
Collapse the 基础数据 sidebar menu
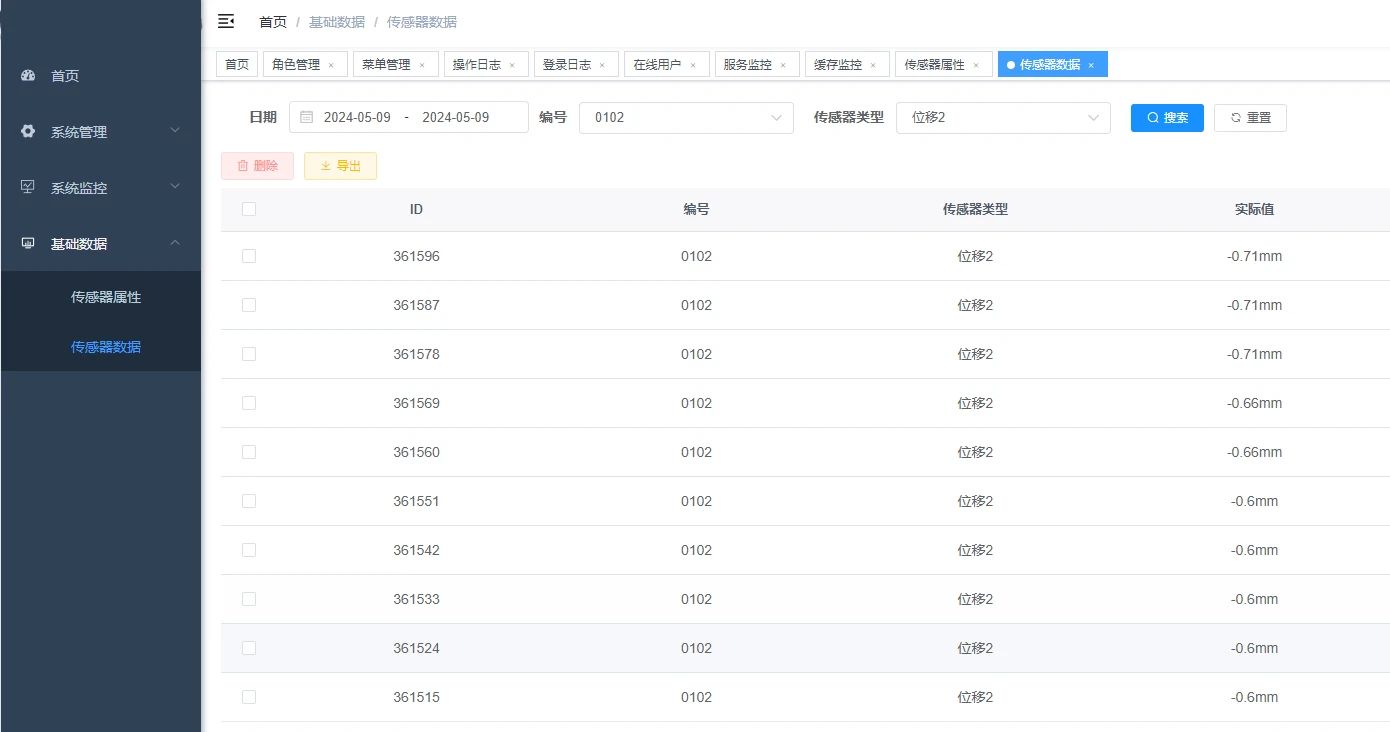(100, 243)
